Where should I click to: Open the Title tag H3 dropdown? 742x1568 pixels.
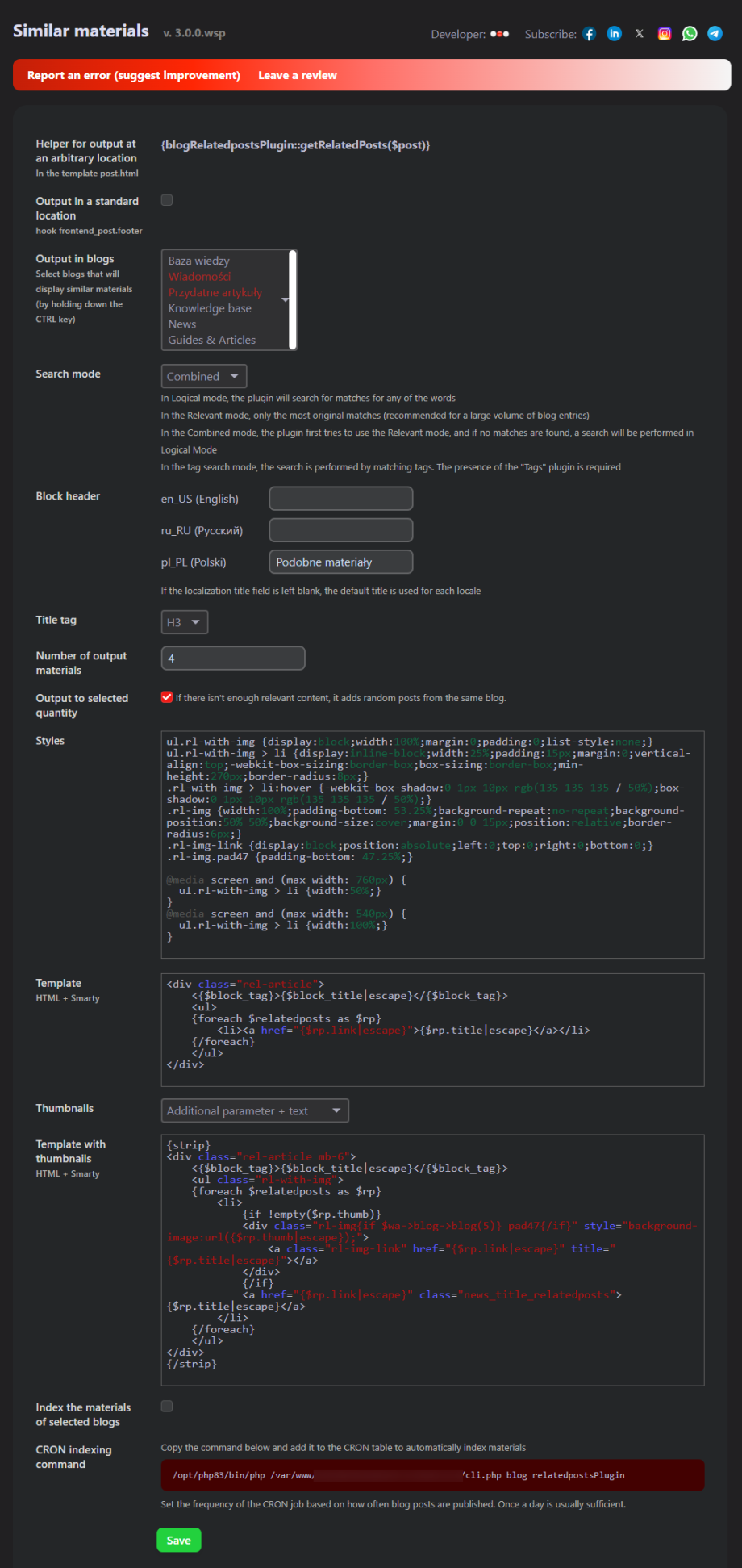185,622
